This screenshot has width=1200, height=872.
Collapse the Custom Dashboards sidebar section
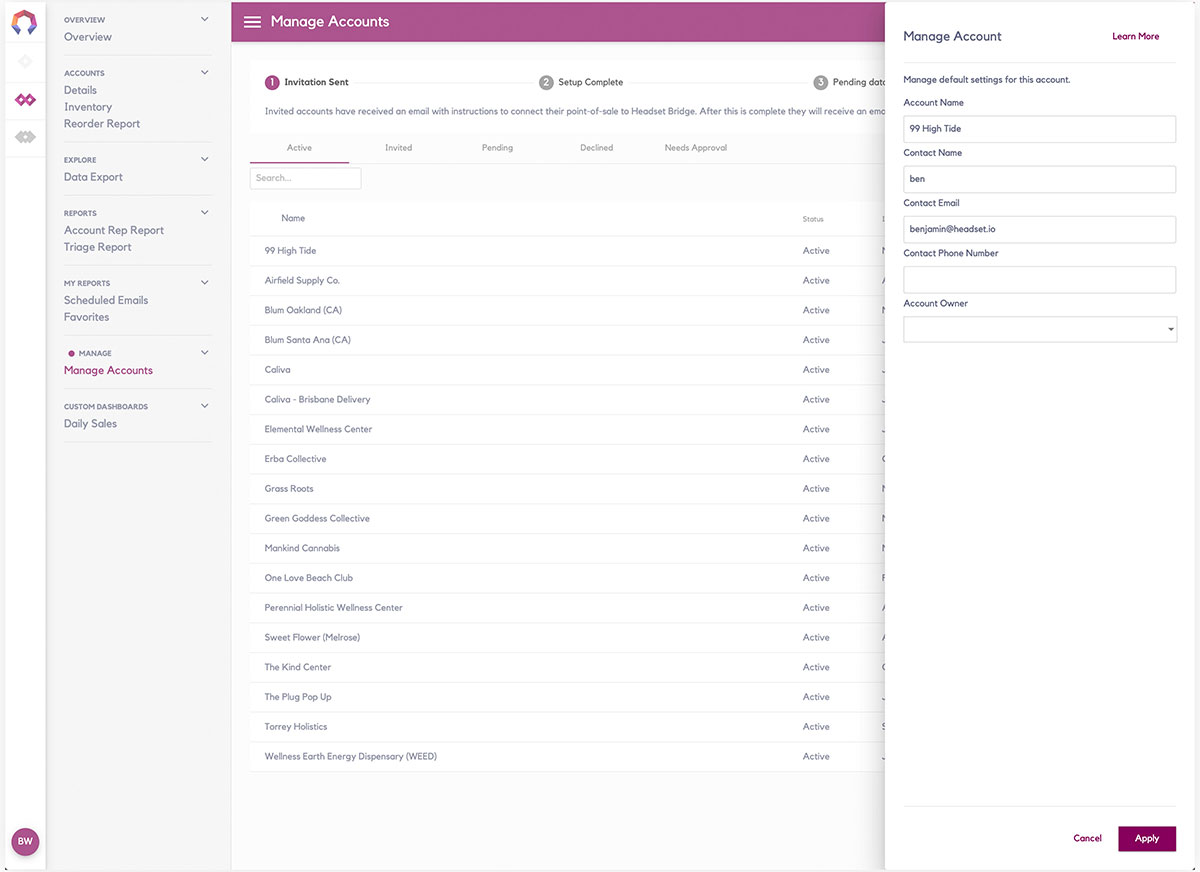(x=205, y=406)
